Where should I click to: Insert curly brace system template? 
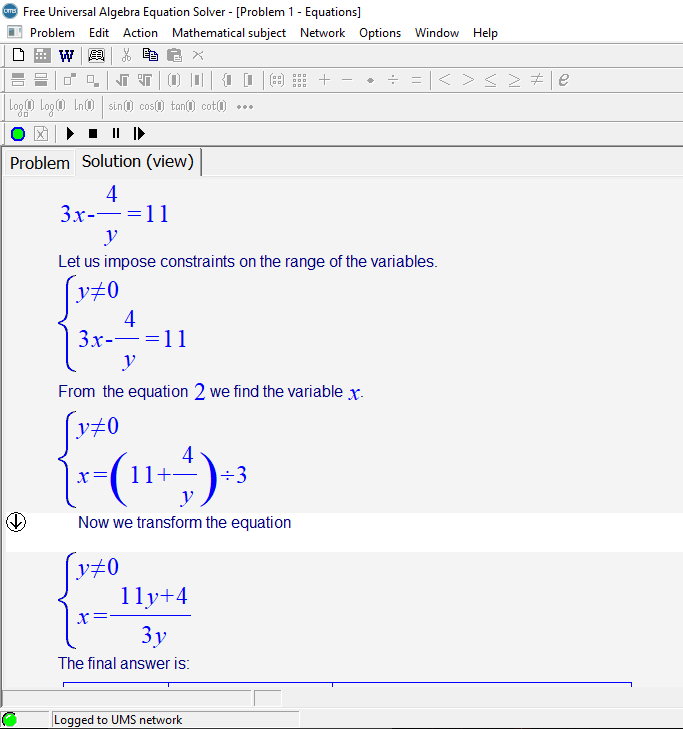pyautogui.click(x=226, y=80)
